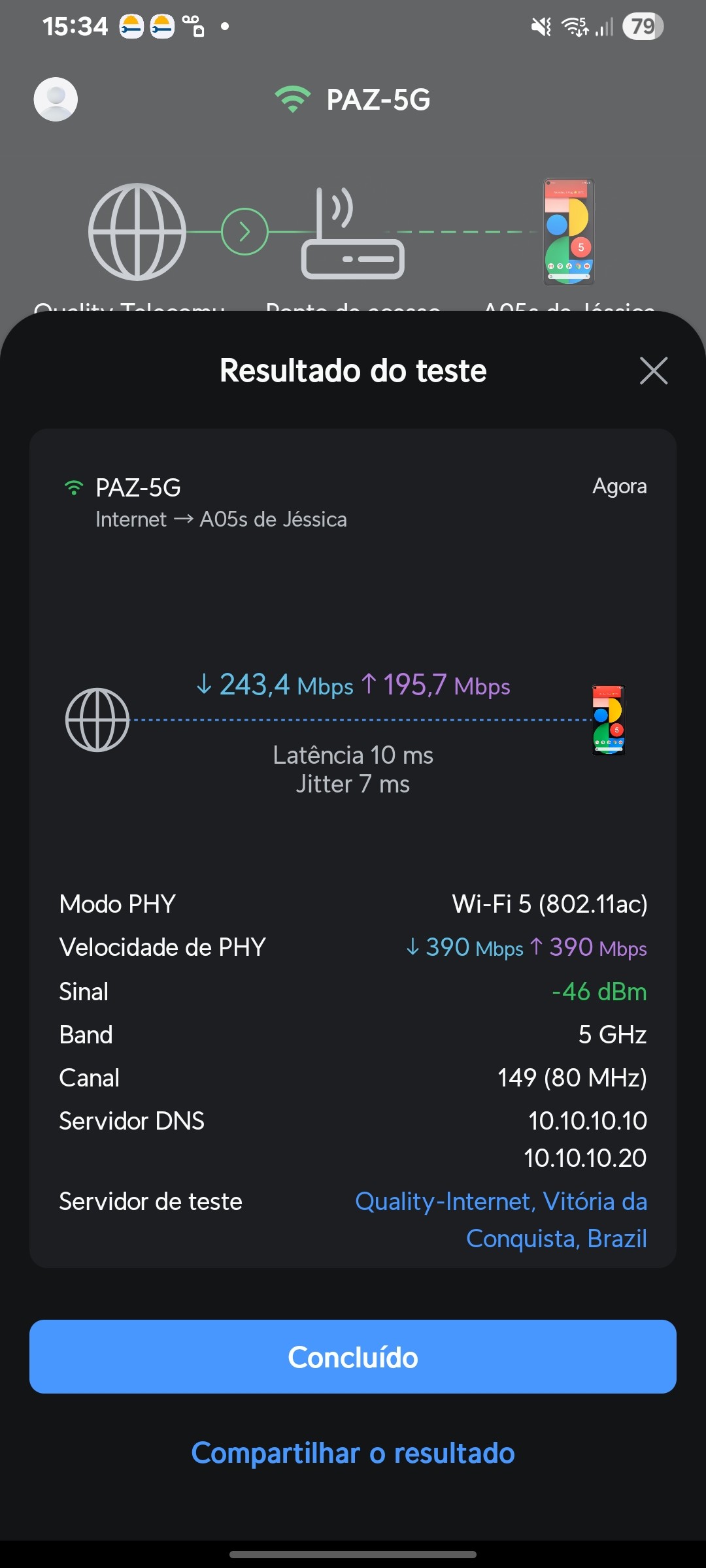Tap the small phone image in result card

609,719
